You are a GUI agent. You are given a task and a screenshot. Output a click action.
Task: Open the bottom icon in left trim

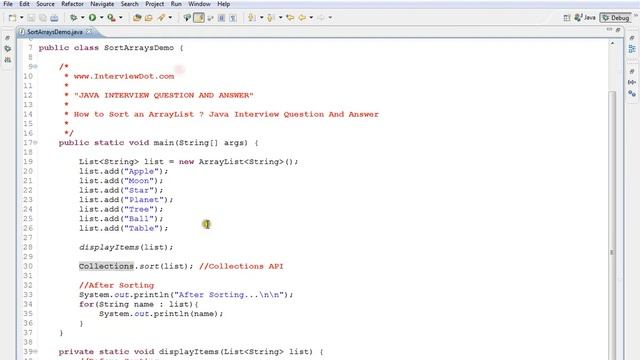[8, 60]
